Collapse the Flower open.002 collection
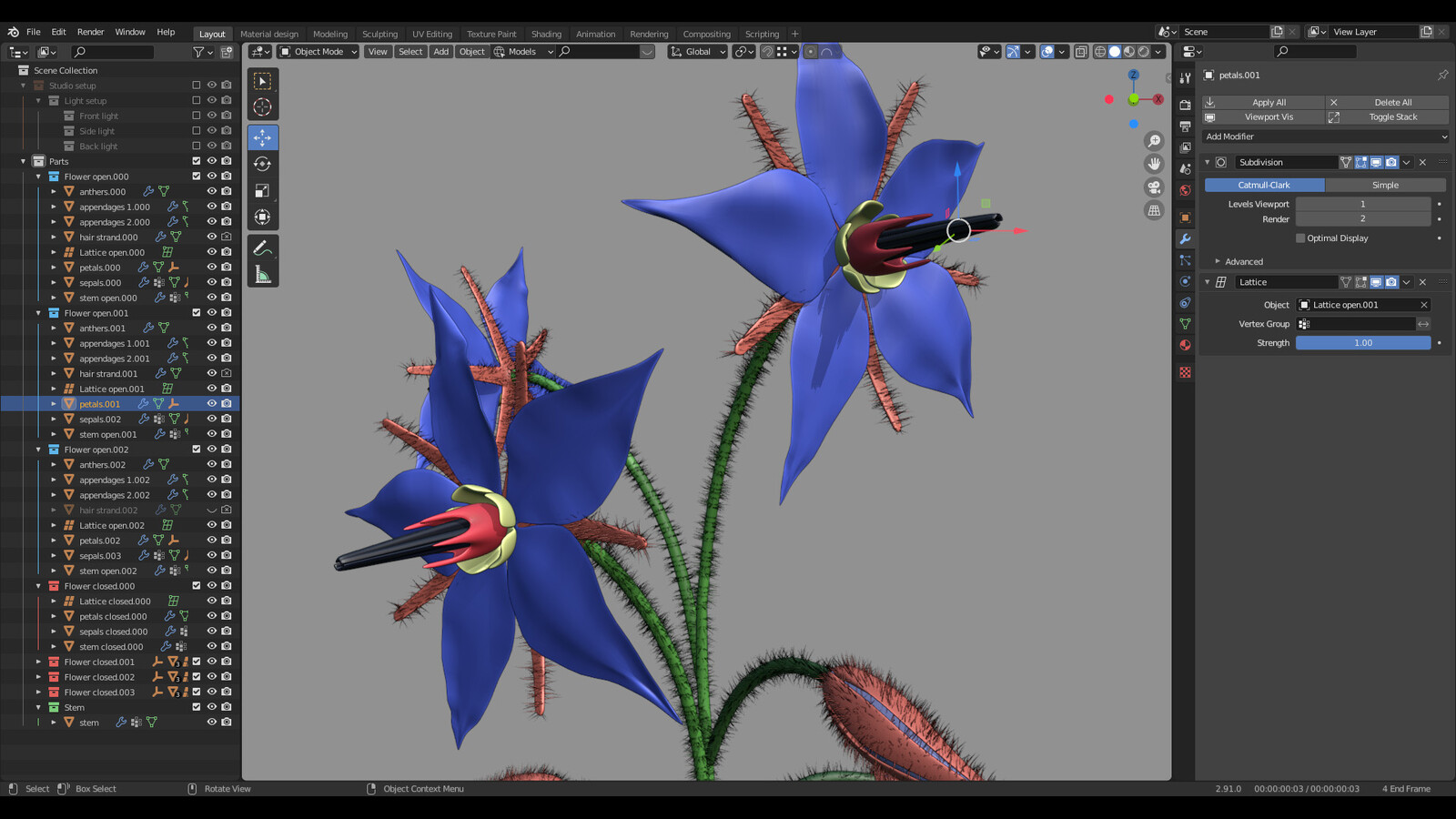The image size is (1456, 819). (38, 450)
